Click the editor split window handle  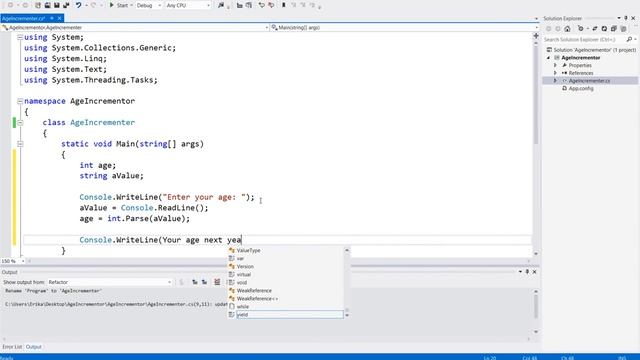point(536,36)
